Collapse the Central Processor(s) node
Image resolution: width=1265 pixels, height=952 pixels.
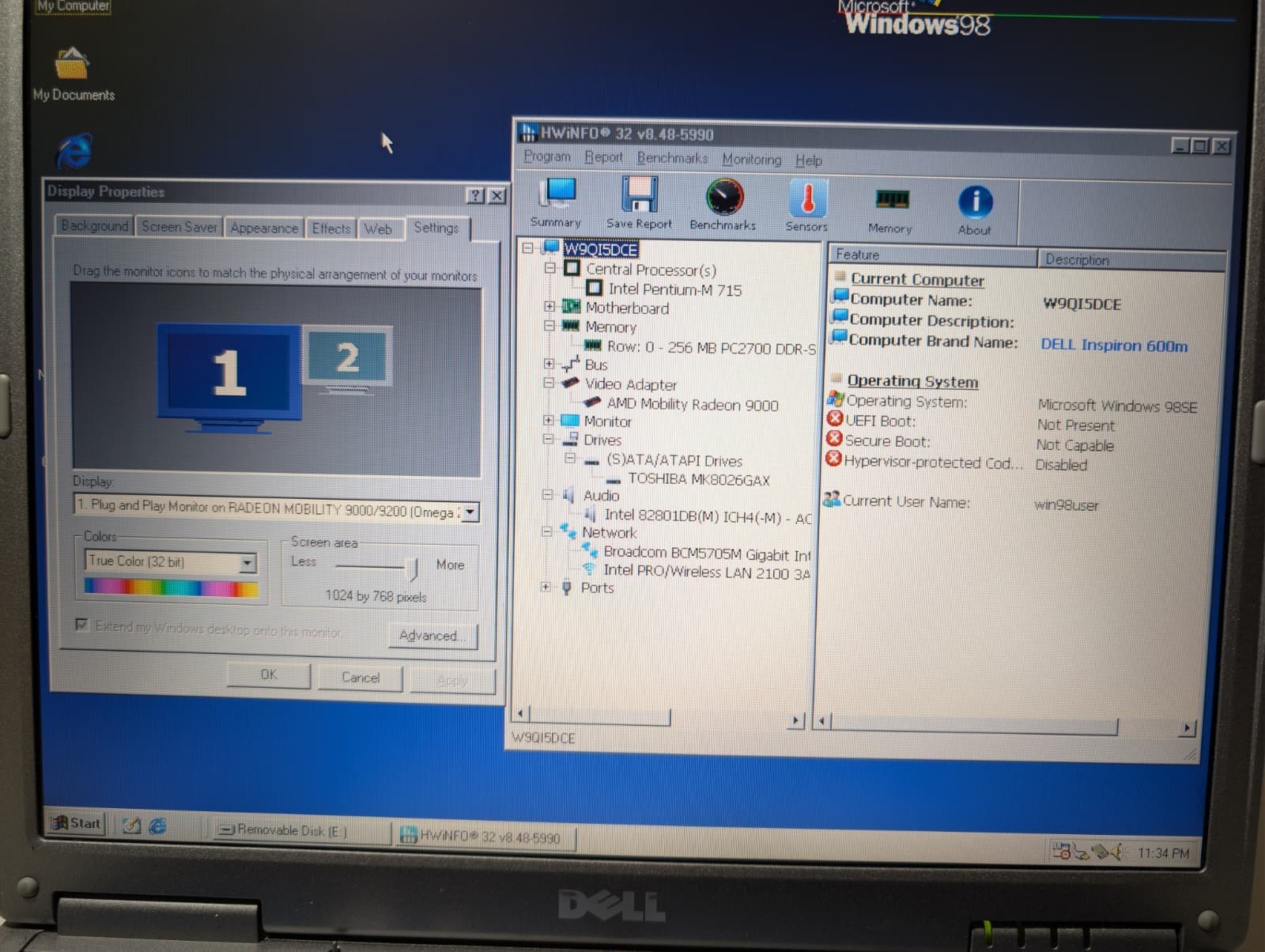coord(549,268)
